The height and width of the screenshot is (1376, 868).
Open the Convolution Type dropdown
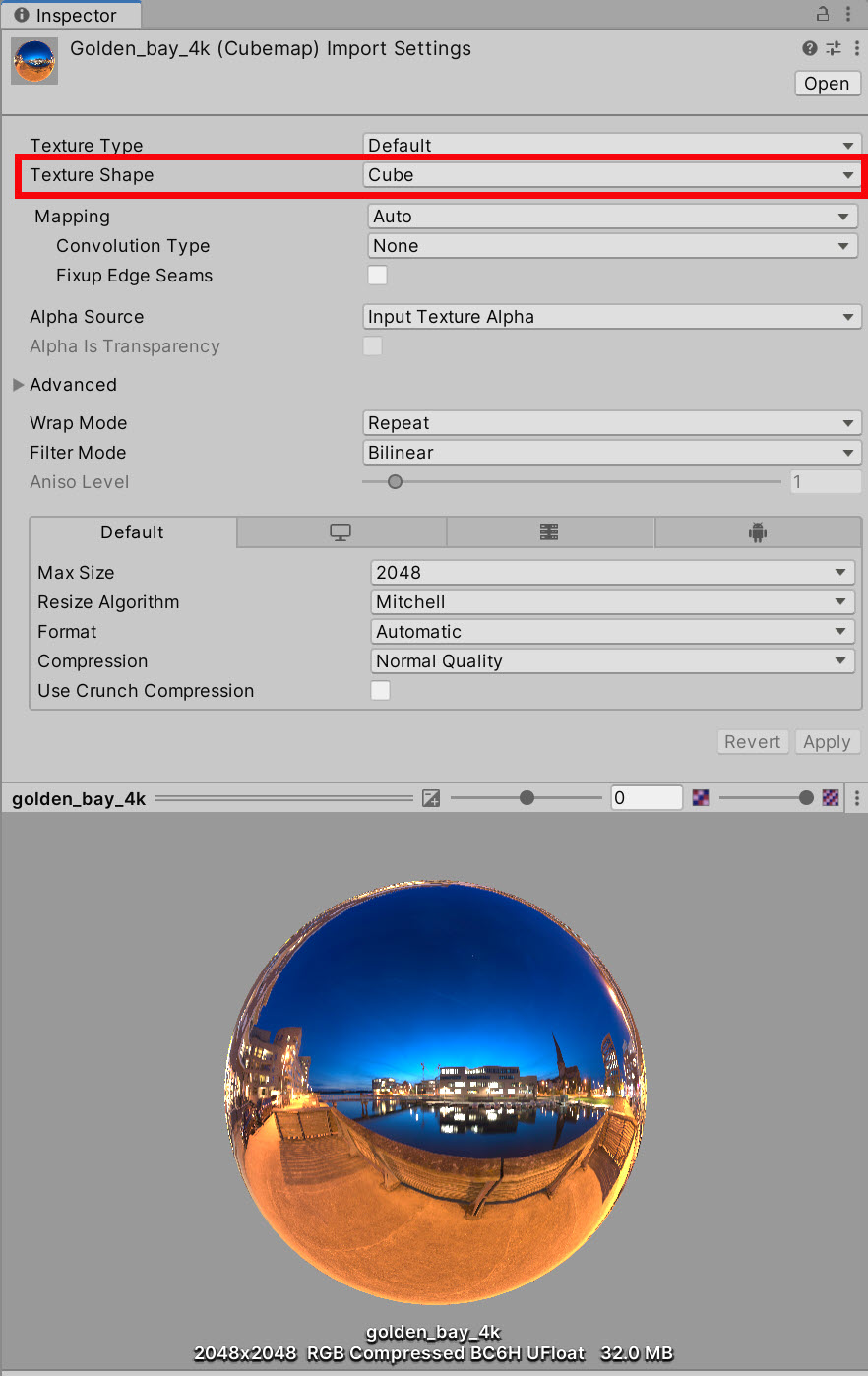(x=612, y=246)
